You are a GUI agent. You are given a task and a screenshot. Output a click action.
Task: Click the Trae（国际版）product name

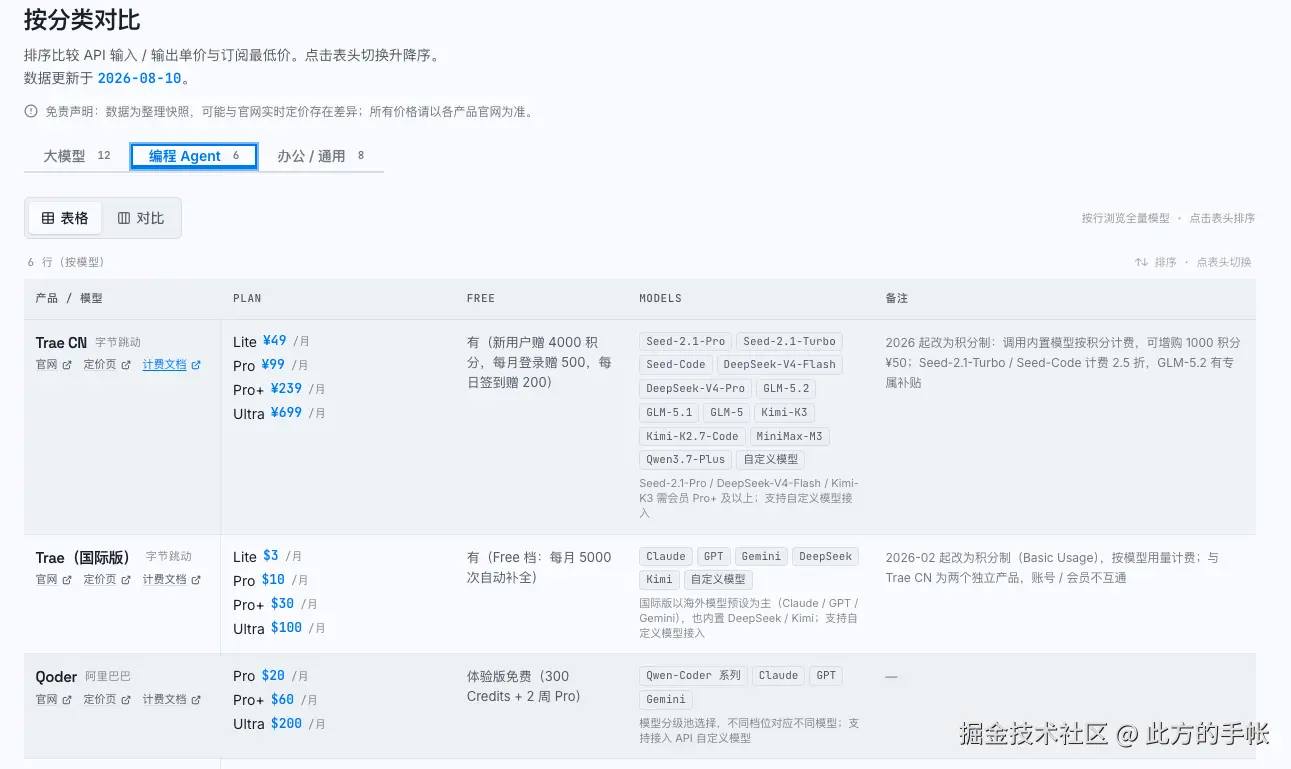pyautogui.click(x=85, y=558)
